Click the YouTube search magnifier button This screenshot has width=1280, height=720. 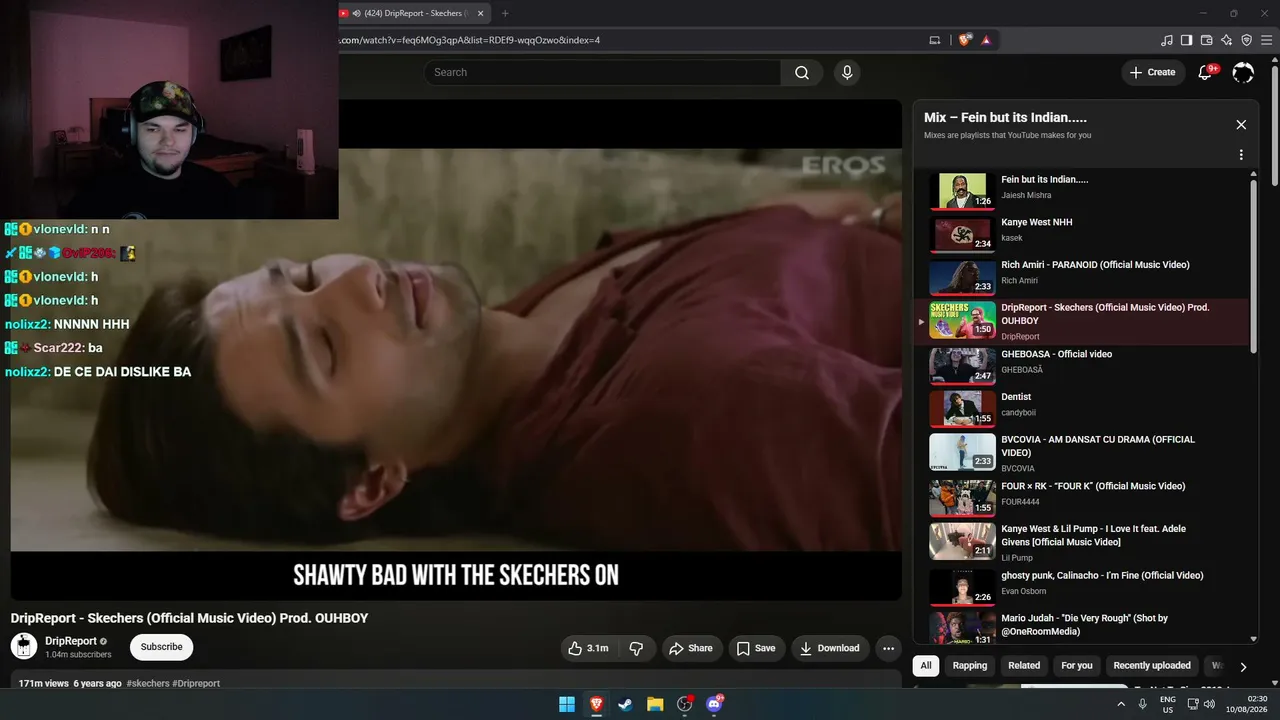802,72
